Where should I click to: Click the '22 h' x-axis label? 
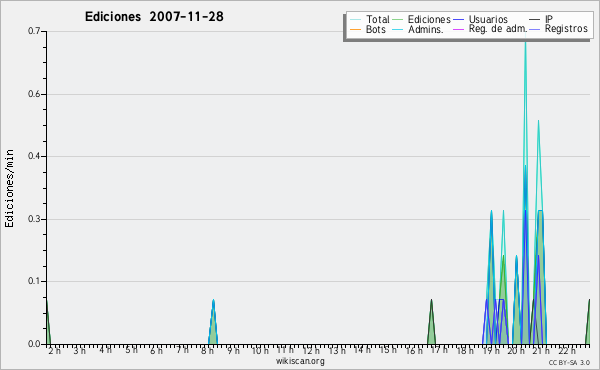point(567,350)
